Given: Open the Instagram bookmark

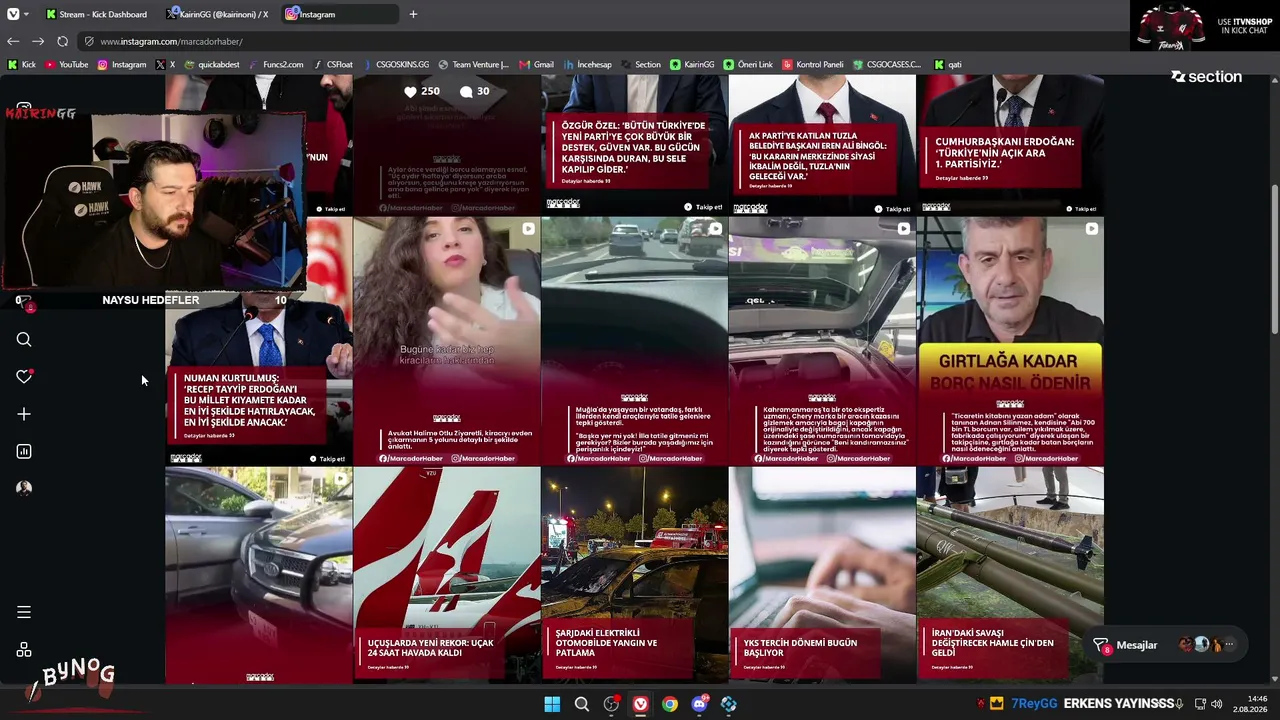Looking at the screenshot, I should (121, 64).
